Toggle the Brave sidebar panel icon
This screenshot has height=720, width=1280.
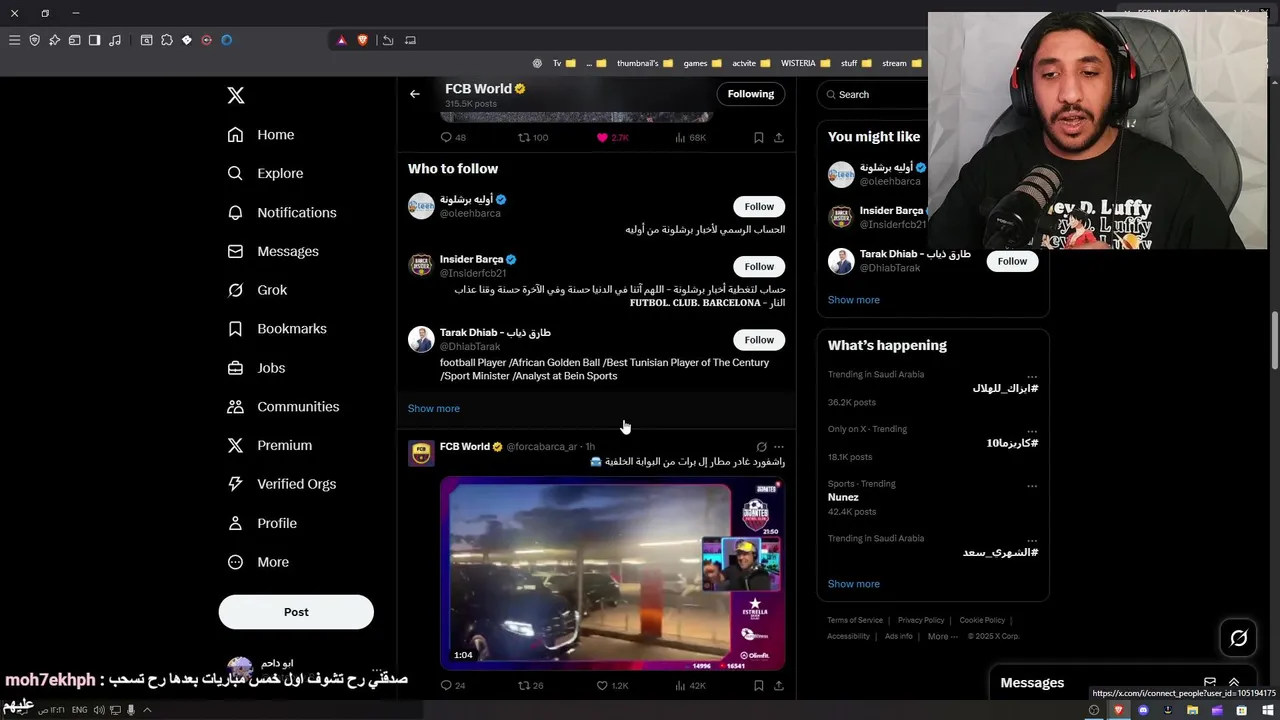[94, 40]
